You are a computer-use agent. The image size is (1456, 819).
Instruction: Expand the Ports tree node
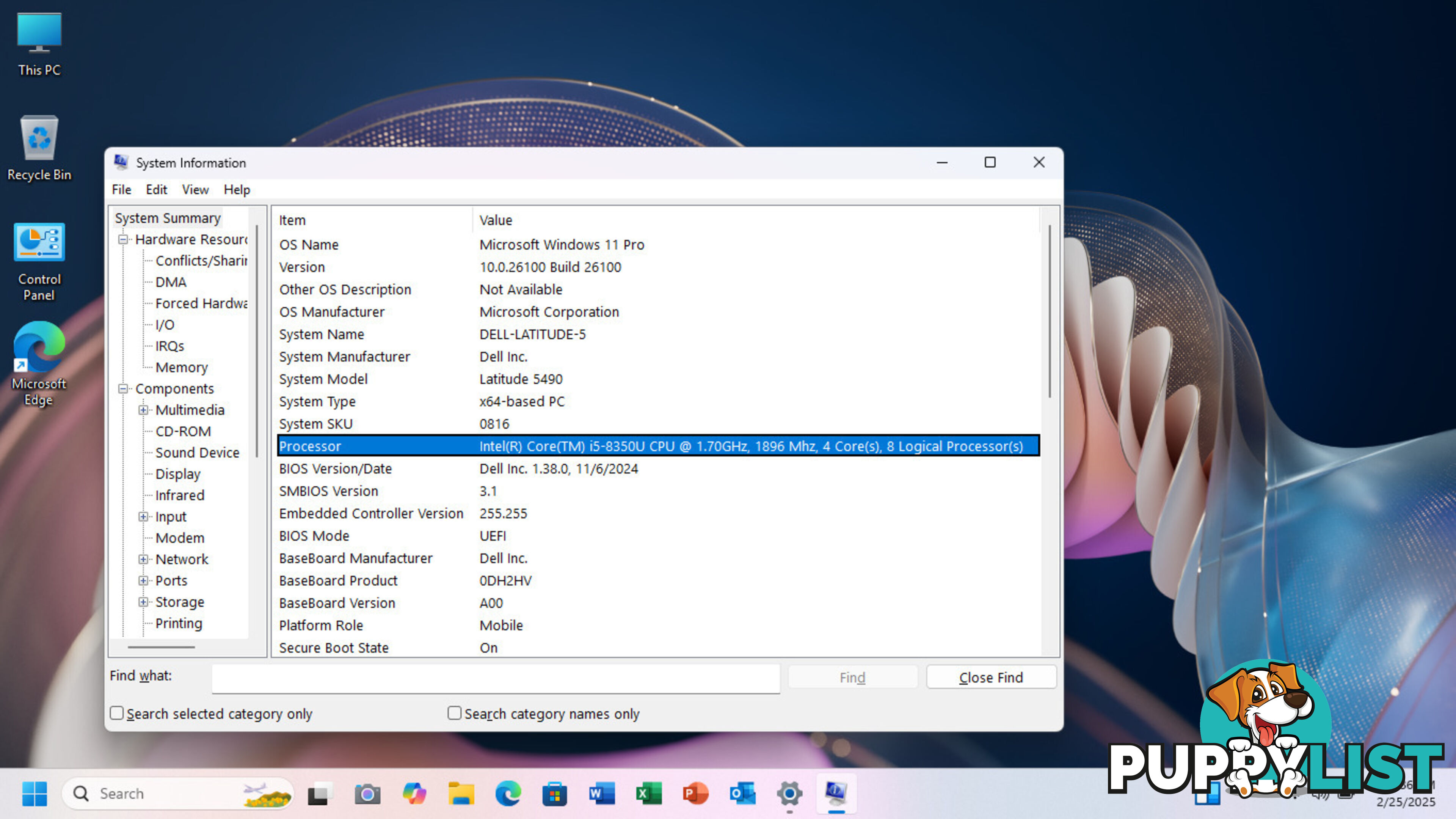[144, 580]
